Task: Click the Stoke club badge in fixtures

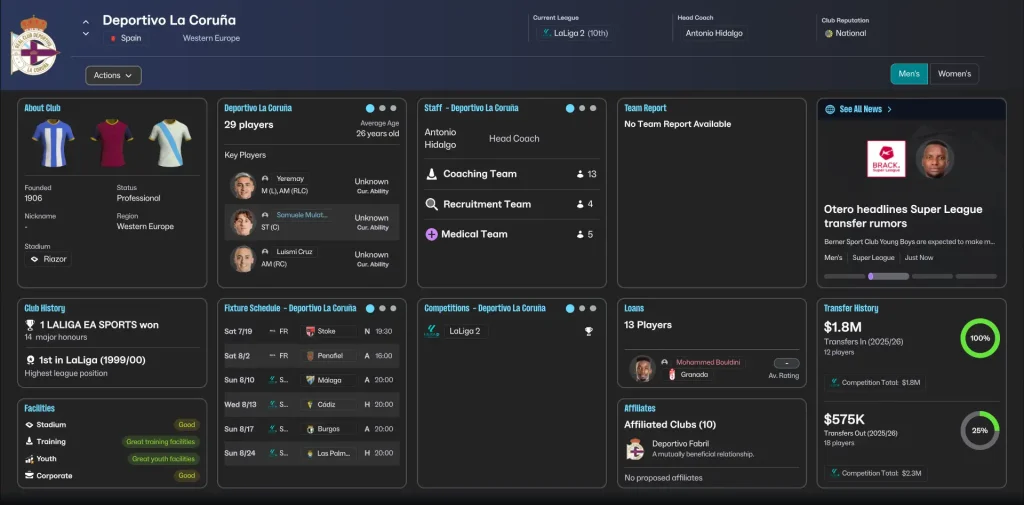Action: pyautogui.click(x=311, y=331)
